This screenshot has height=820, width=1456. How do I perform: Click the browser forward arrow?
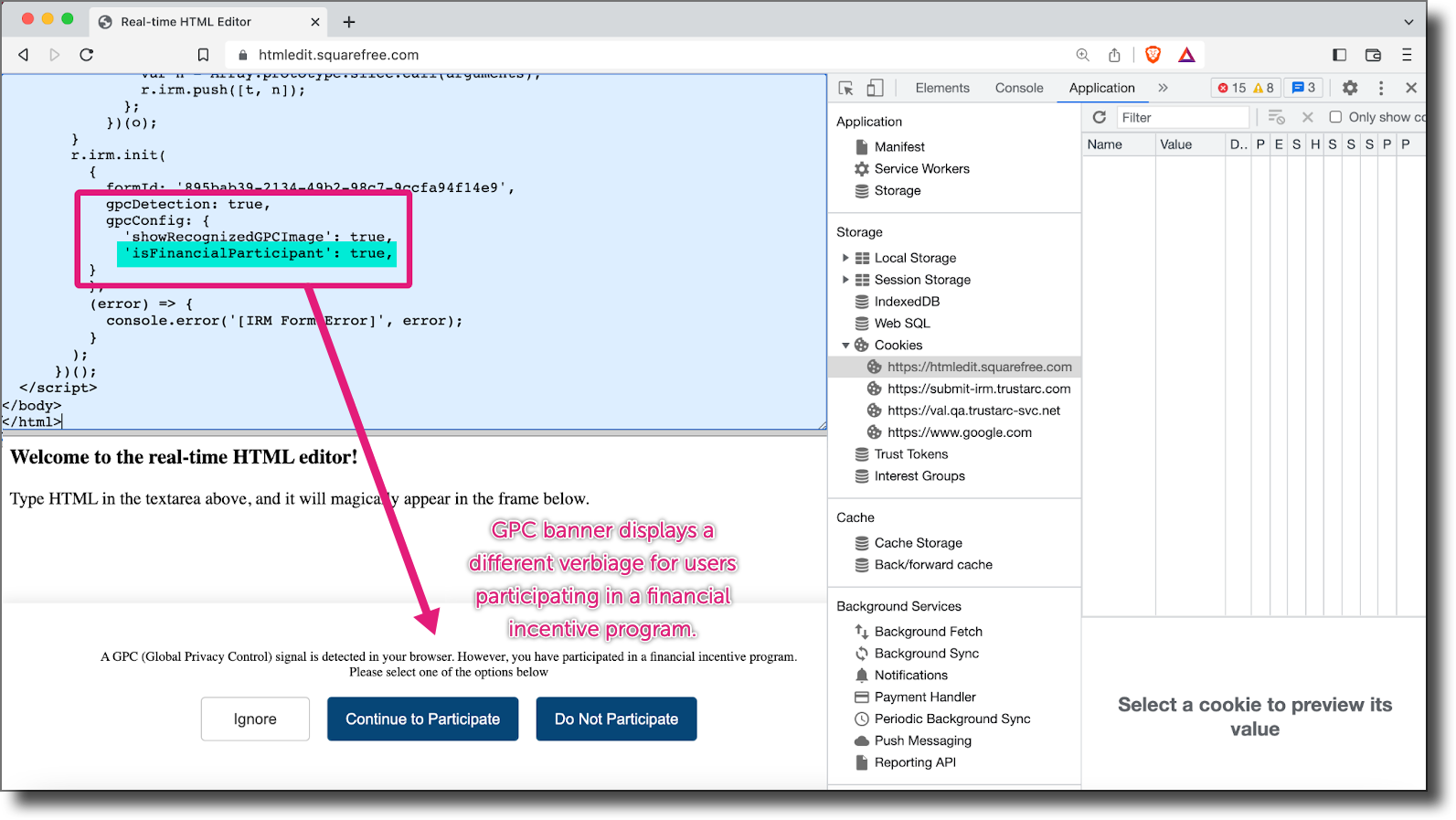[55, 55]
